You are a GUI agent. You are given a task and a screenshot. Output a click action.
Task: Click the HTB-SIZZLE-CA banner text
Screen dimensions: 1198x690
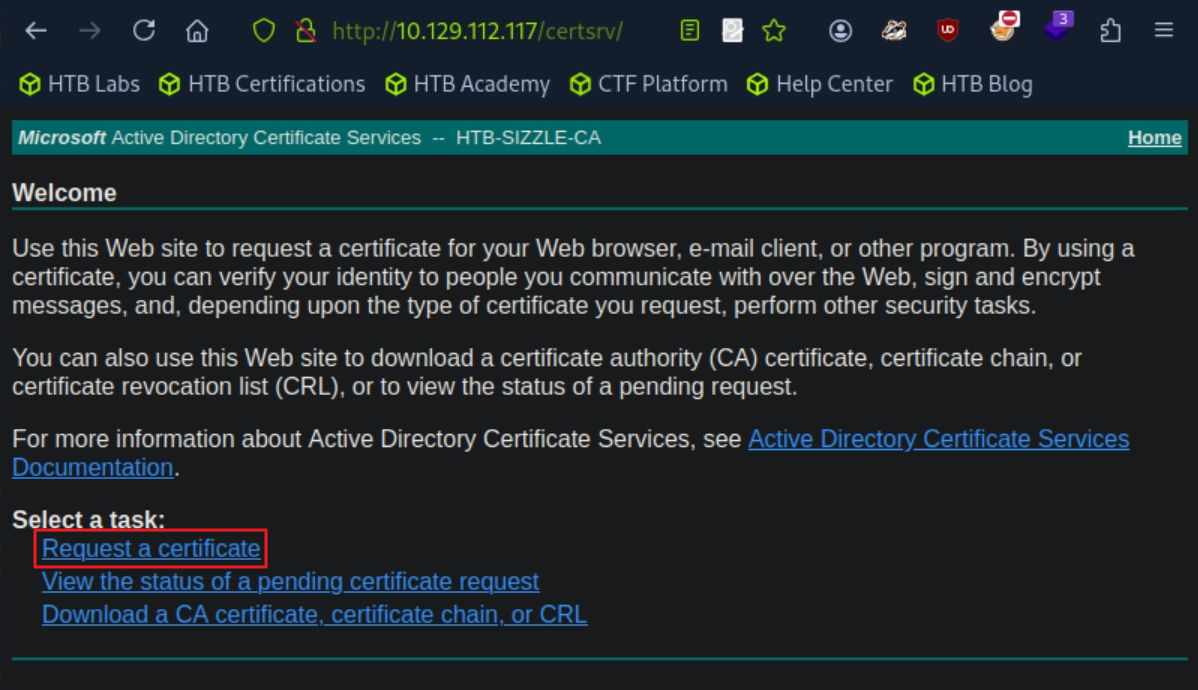tap(529, 138)
